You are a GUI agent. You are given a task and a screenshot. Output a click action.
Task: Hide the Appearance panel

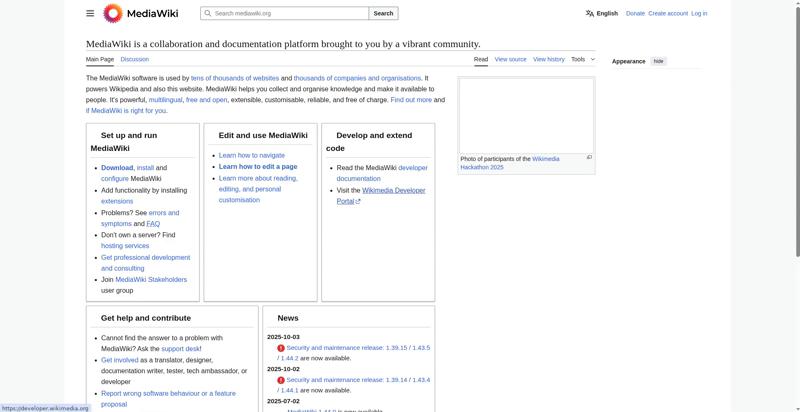coord(658,61)
